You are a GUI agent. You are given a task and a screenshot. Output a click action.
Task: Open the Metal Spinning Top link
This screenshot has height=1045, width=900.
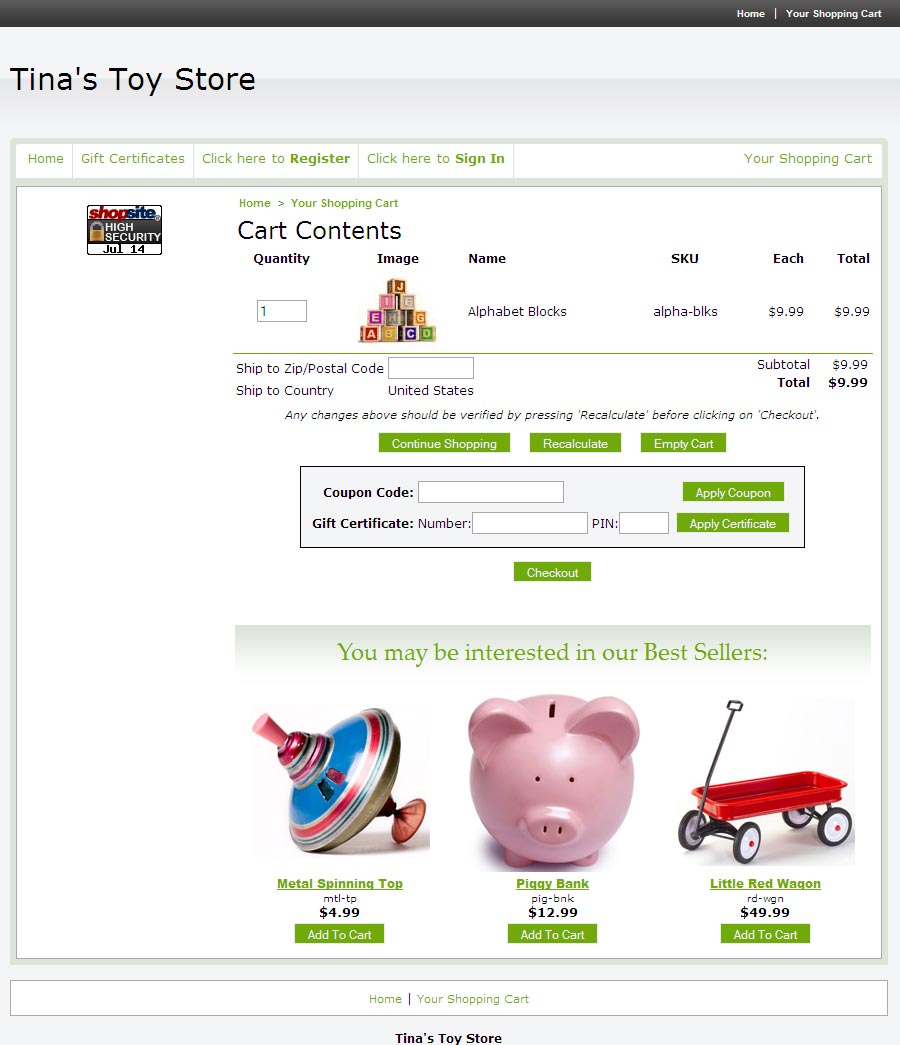click(340, 884)
